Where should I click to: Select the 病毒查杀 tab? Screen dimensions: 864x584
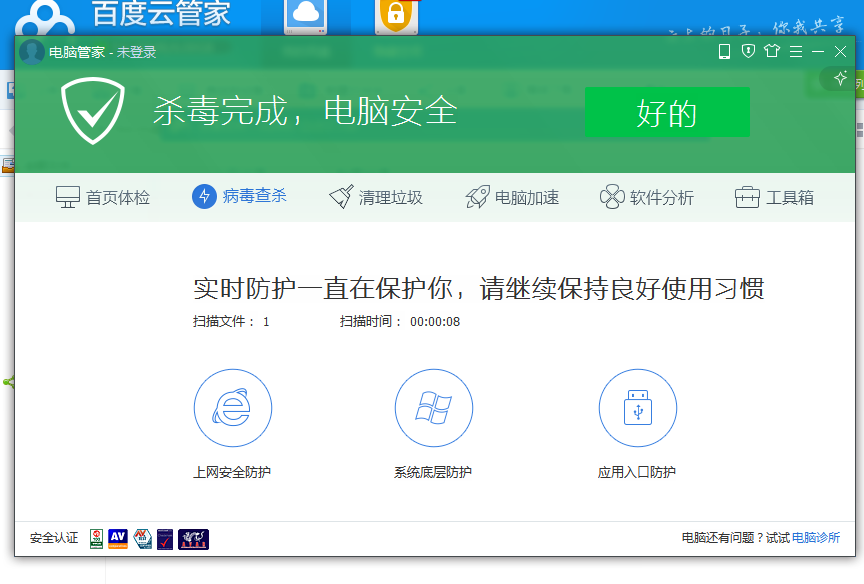240,196
